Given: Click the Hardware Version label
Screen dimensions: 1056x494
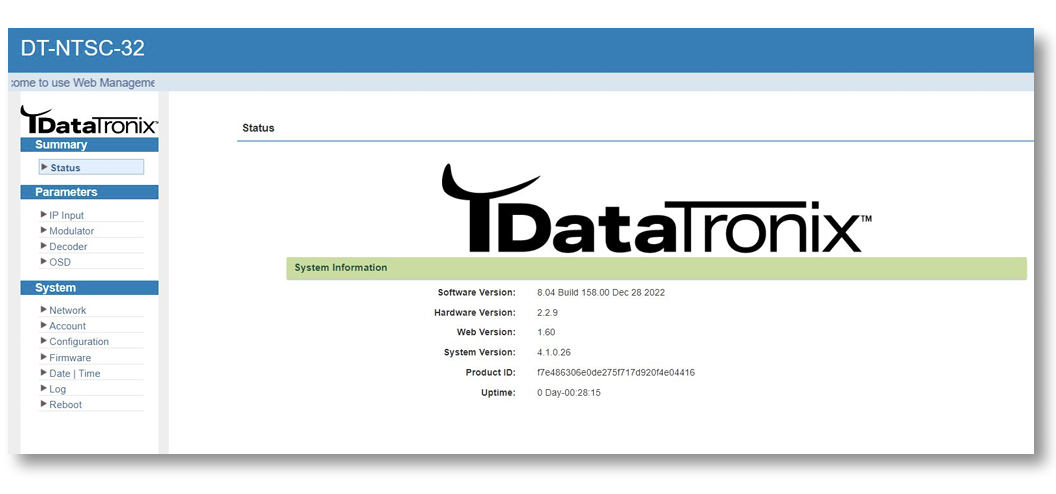Looking at the screenshot, I should pos(475,312).
